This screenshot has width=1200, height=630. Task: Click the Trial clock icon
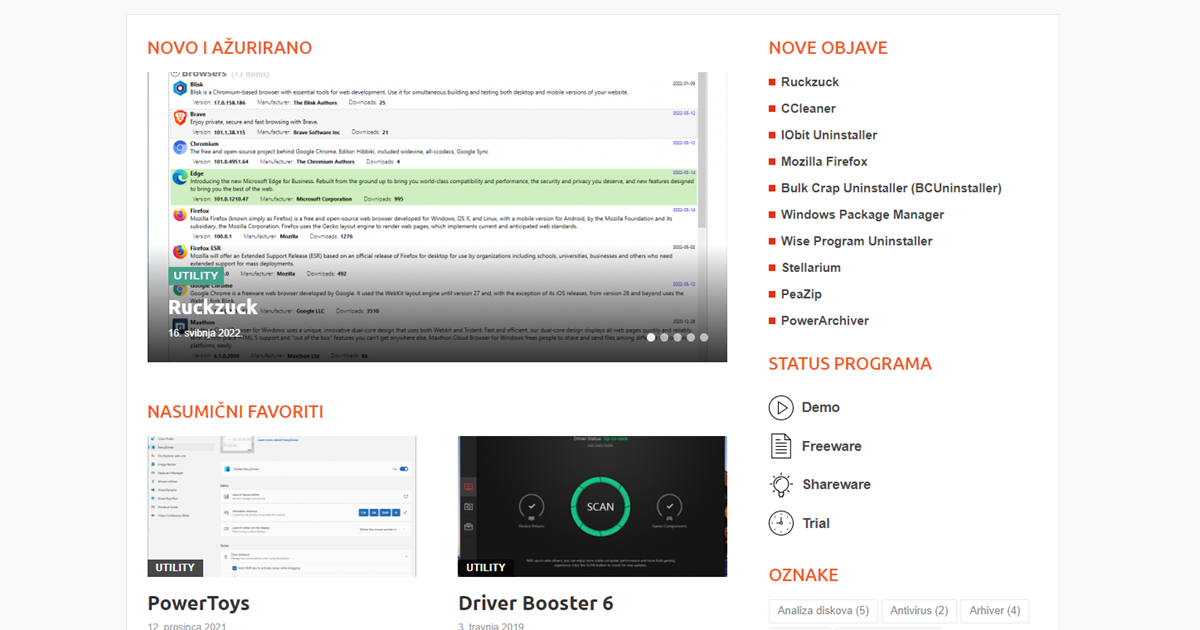click(781, 523)
